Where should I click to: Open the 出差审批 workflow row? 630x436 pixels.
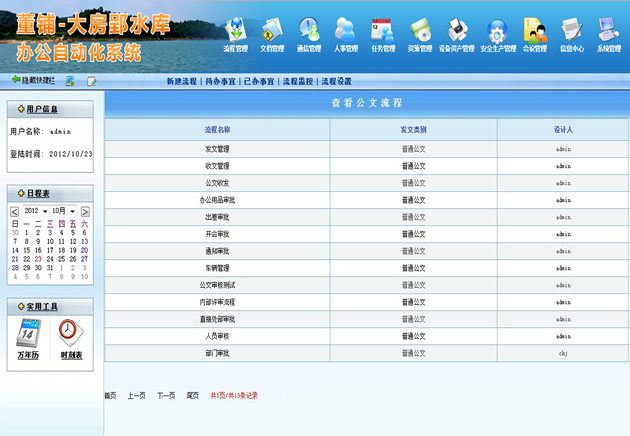coord(366,217)
